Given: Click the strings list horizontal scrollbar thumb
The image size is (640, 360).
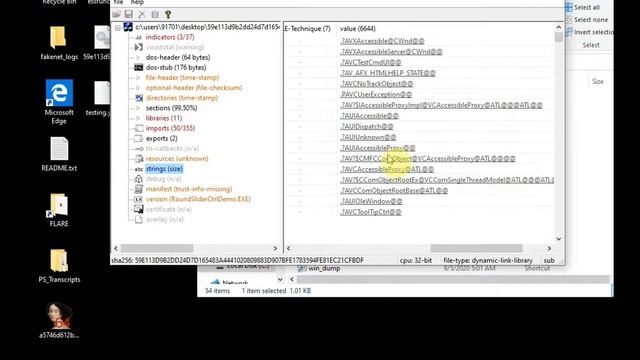Looking at the screenshot, I should coord(476,248).
